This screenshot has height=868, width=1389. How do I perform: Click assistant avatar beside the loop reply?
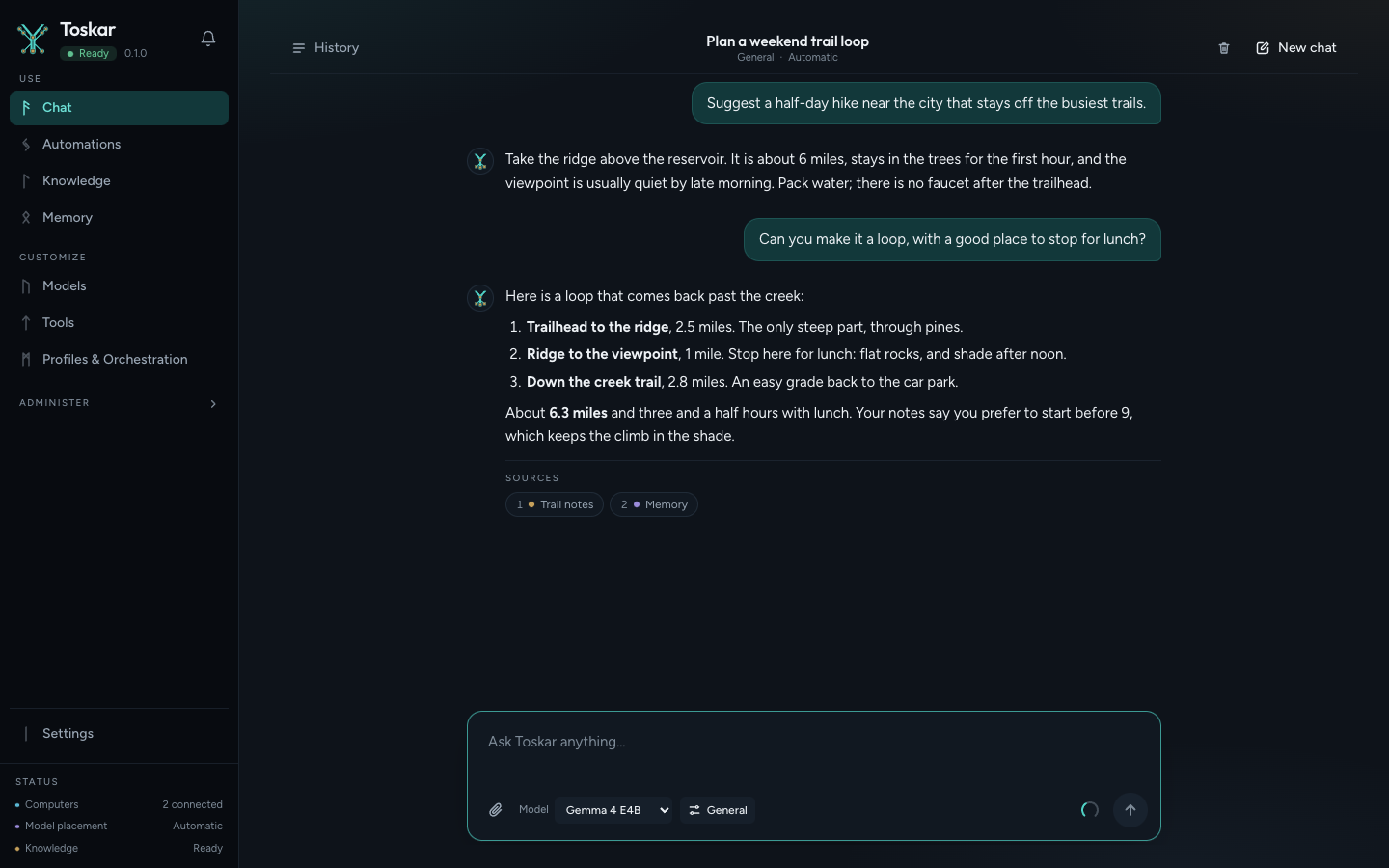[480, 298]
